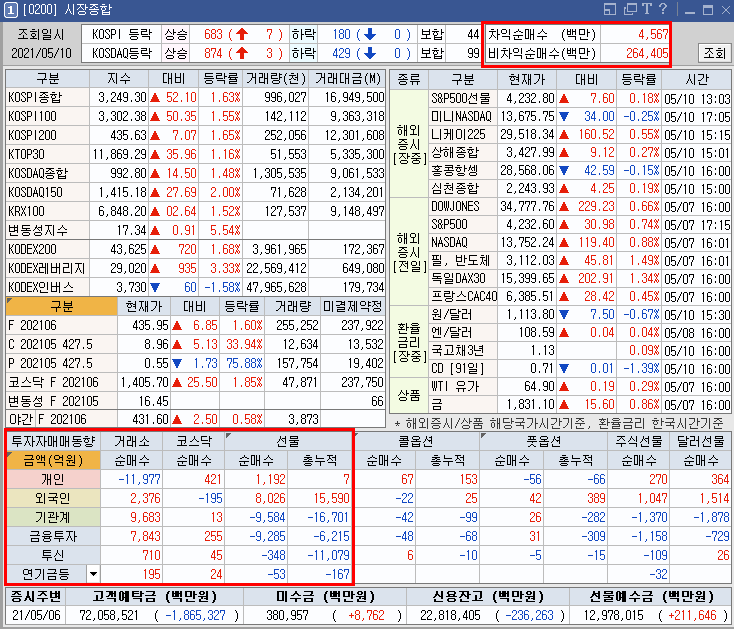Click the 금융투자 investor row label

tap(53, 536)
